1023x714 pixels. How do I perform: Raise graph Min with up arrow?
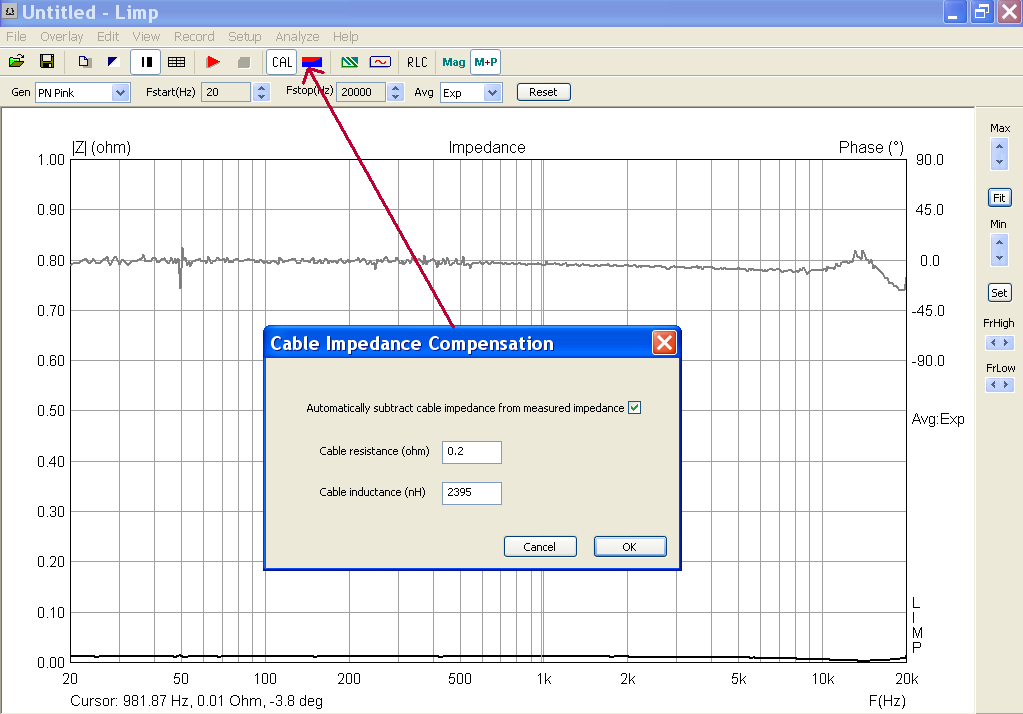tap(1000, 243)
